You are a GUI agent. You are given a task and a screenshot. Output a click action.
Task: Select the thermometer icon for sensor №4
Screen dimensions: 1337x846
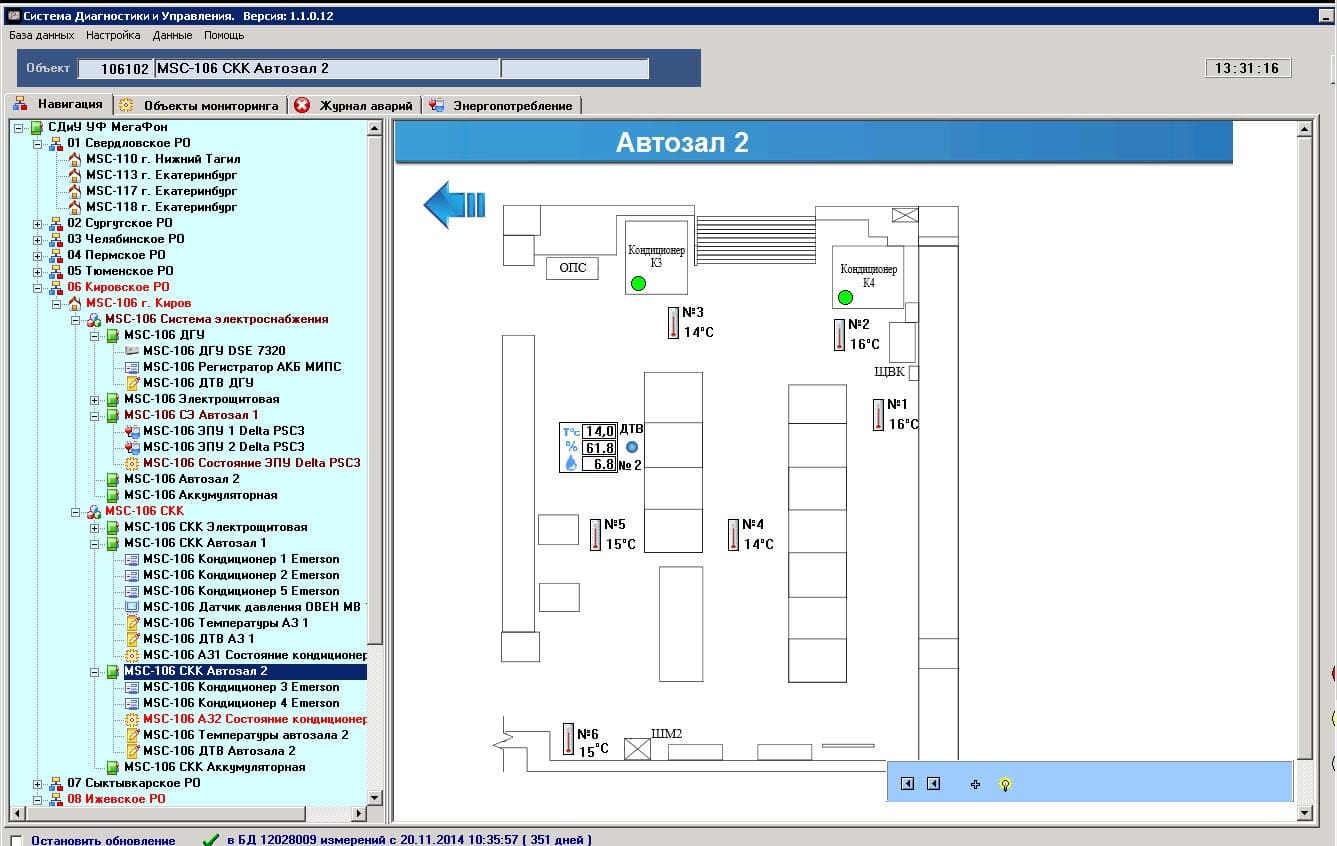click(733, 534)
